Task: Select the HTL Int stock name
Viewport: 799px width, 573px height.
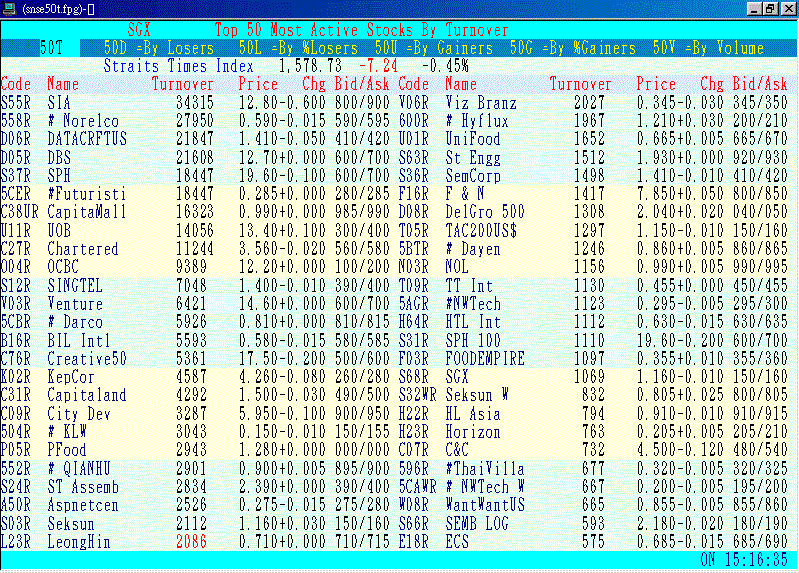Action: click(473, 322)
